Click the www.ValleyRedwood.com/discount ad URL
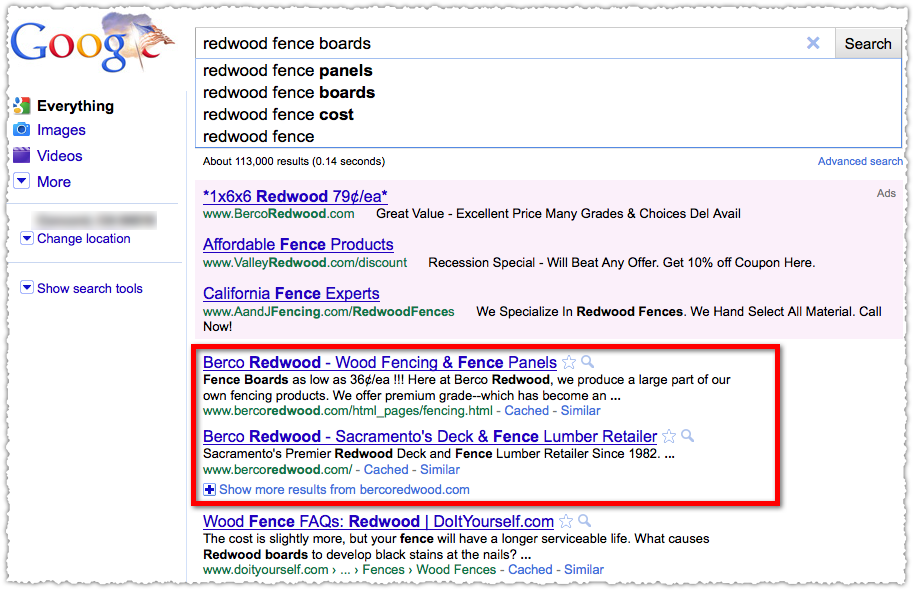The image size is (913, 590). (305, 263)
